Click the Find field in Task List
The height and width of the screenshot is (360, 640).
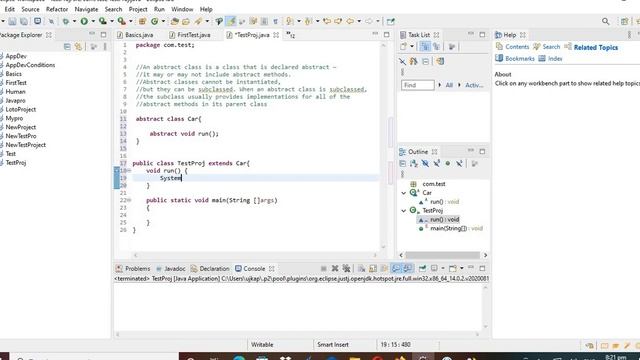(418, 85)
